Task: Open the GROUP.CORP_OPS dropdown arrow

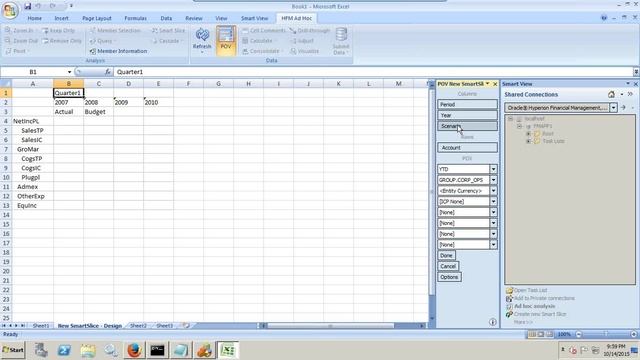Action: click(x=493, y=180)
